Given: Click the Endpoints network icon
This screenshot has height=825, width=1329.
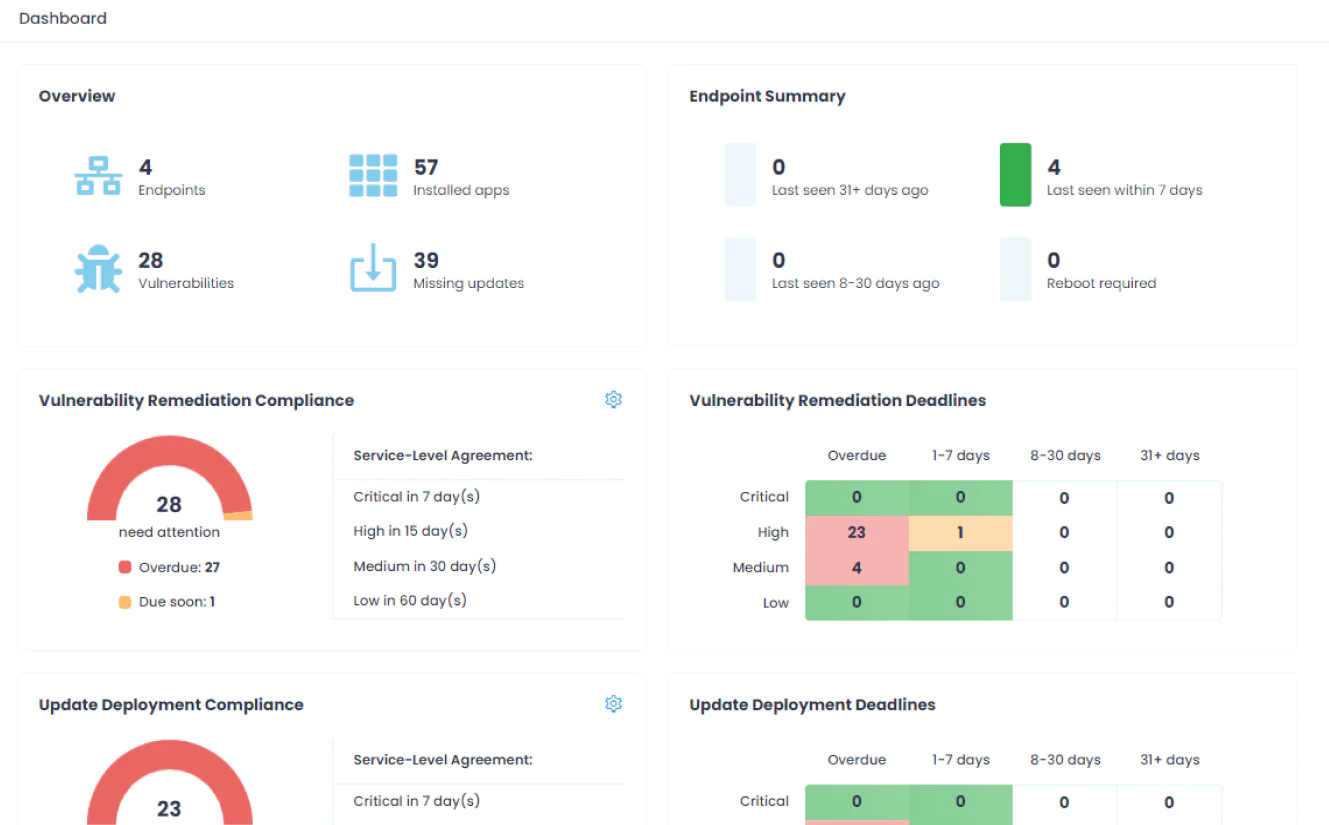Looking at the screenshot, I should (98, 176).
